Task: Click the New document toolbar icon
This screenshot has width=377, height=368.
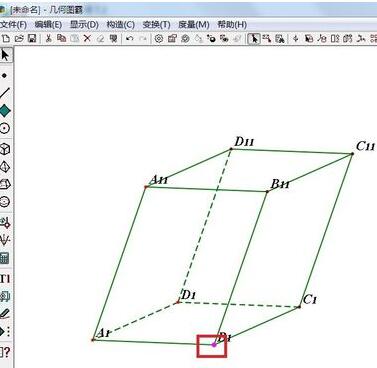Action: click(6, 39)
